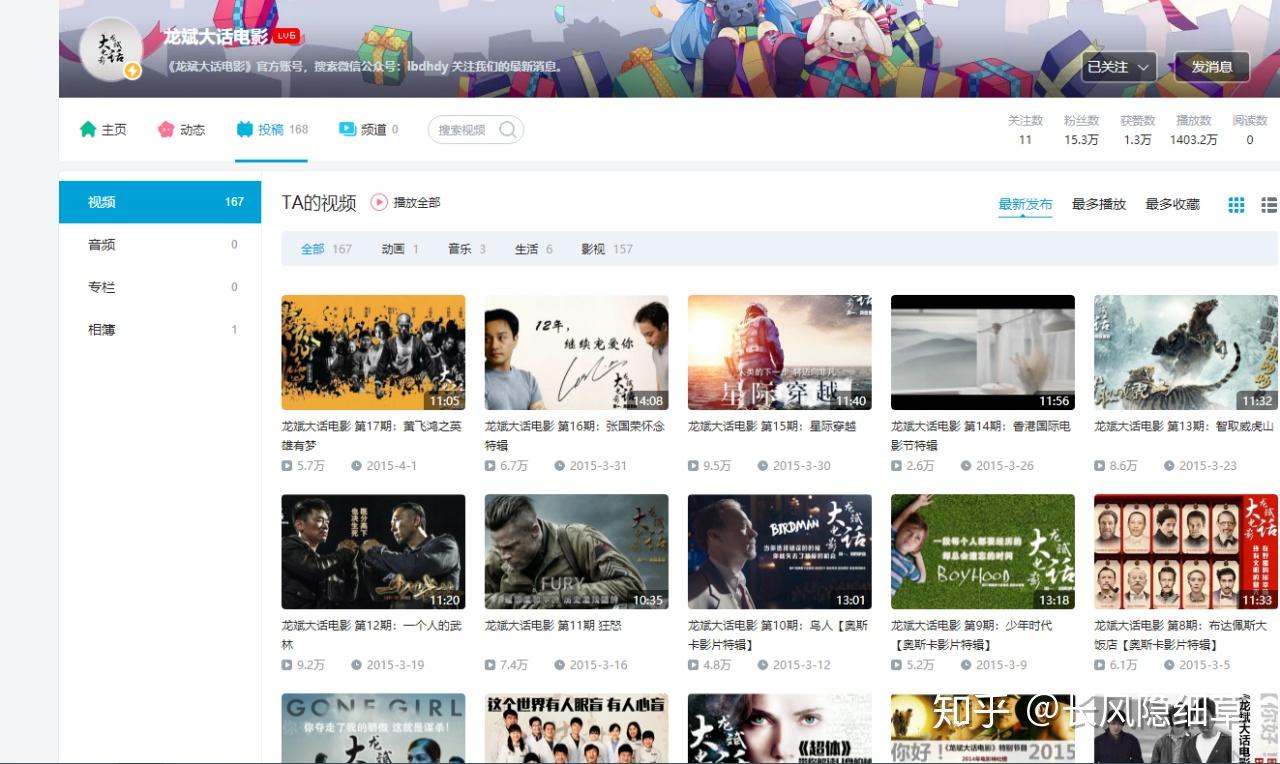The width and height of the screenshot is (1280, 764).
Task: Click the play count icon beside 9.5万
Action: pos(693,466)
